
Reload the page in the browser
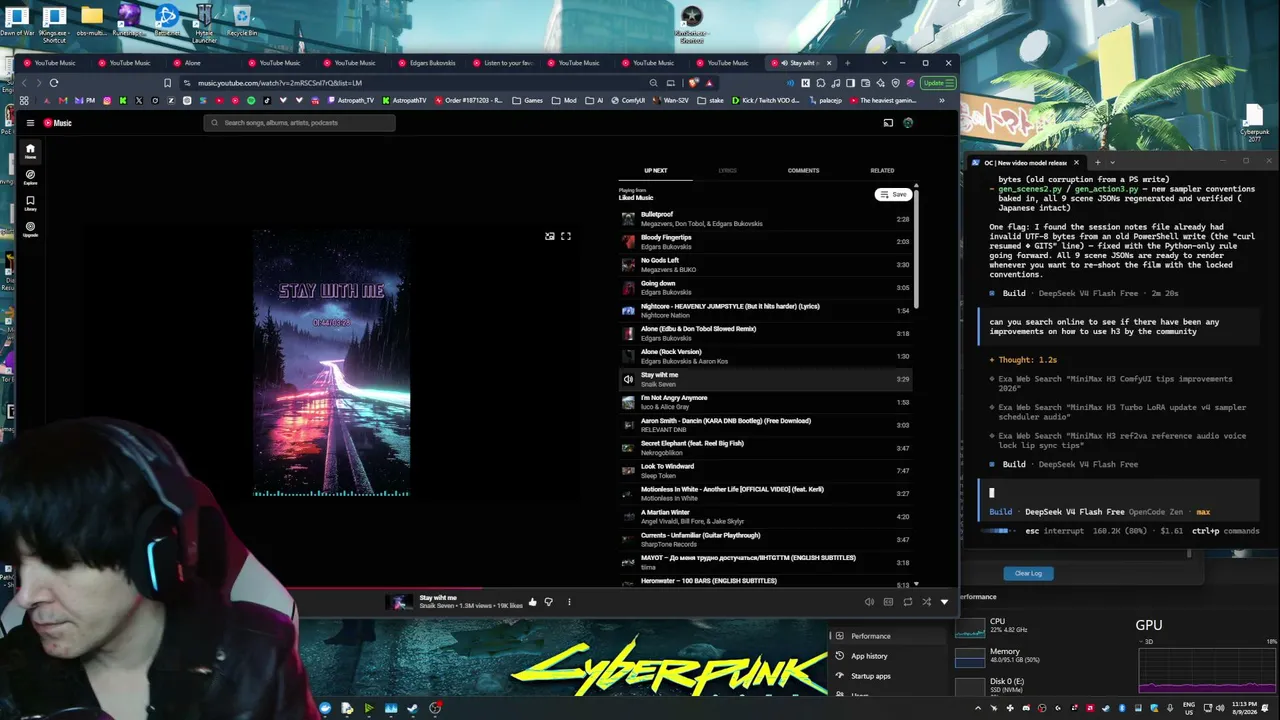pyautogui.click(x=54, y=83)
